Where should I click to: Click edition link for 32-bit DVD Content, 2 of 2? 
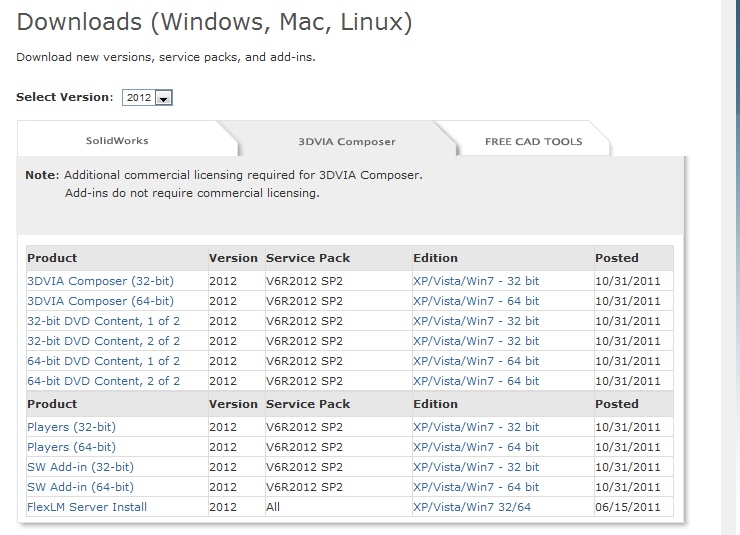(x=476, y=341)
